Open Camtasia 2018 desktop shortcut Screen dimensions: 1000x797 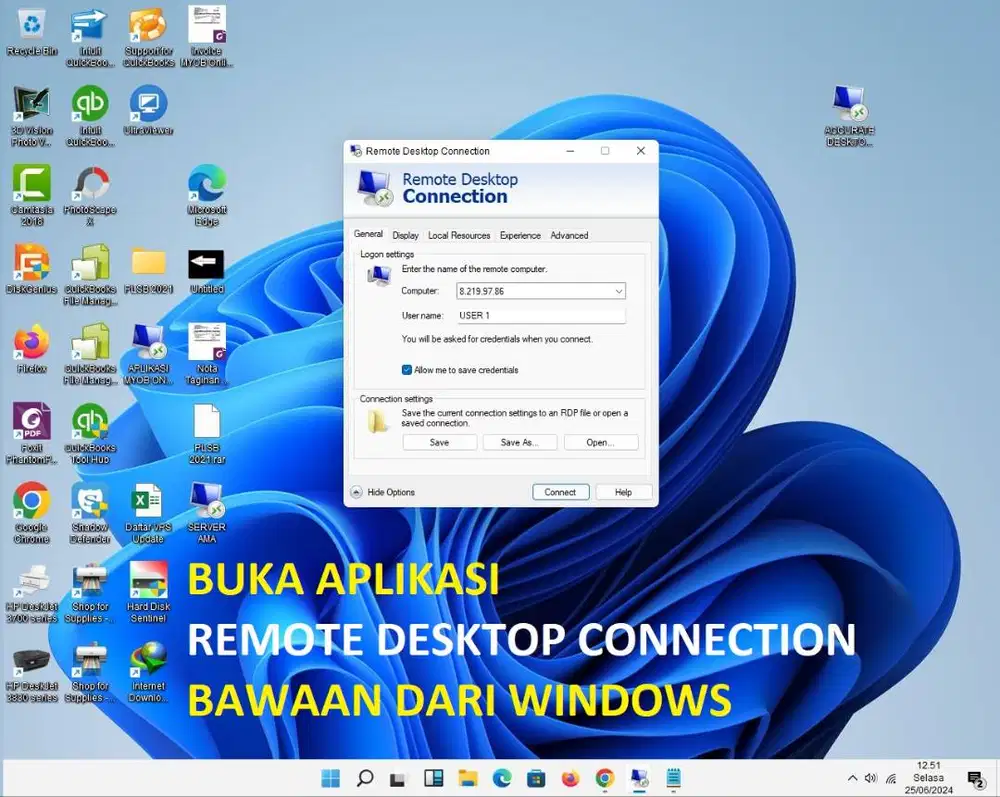click(x=31, y=186)
